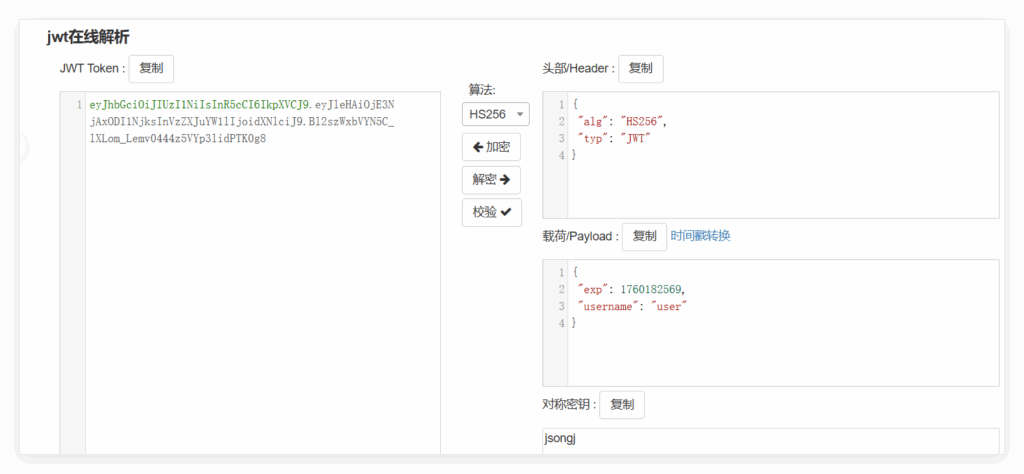Open the HS256 algorithm dropdown
This screenshot has height=474, width=1024.
[x=496, y=114]
